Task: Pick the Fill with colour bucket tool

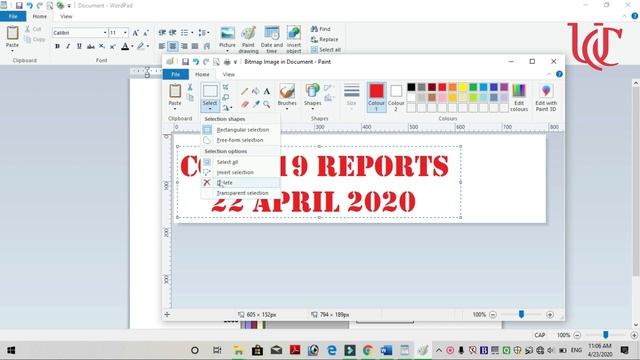Action: (x=256, y=91)
